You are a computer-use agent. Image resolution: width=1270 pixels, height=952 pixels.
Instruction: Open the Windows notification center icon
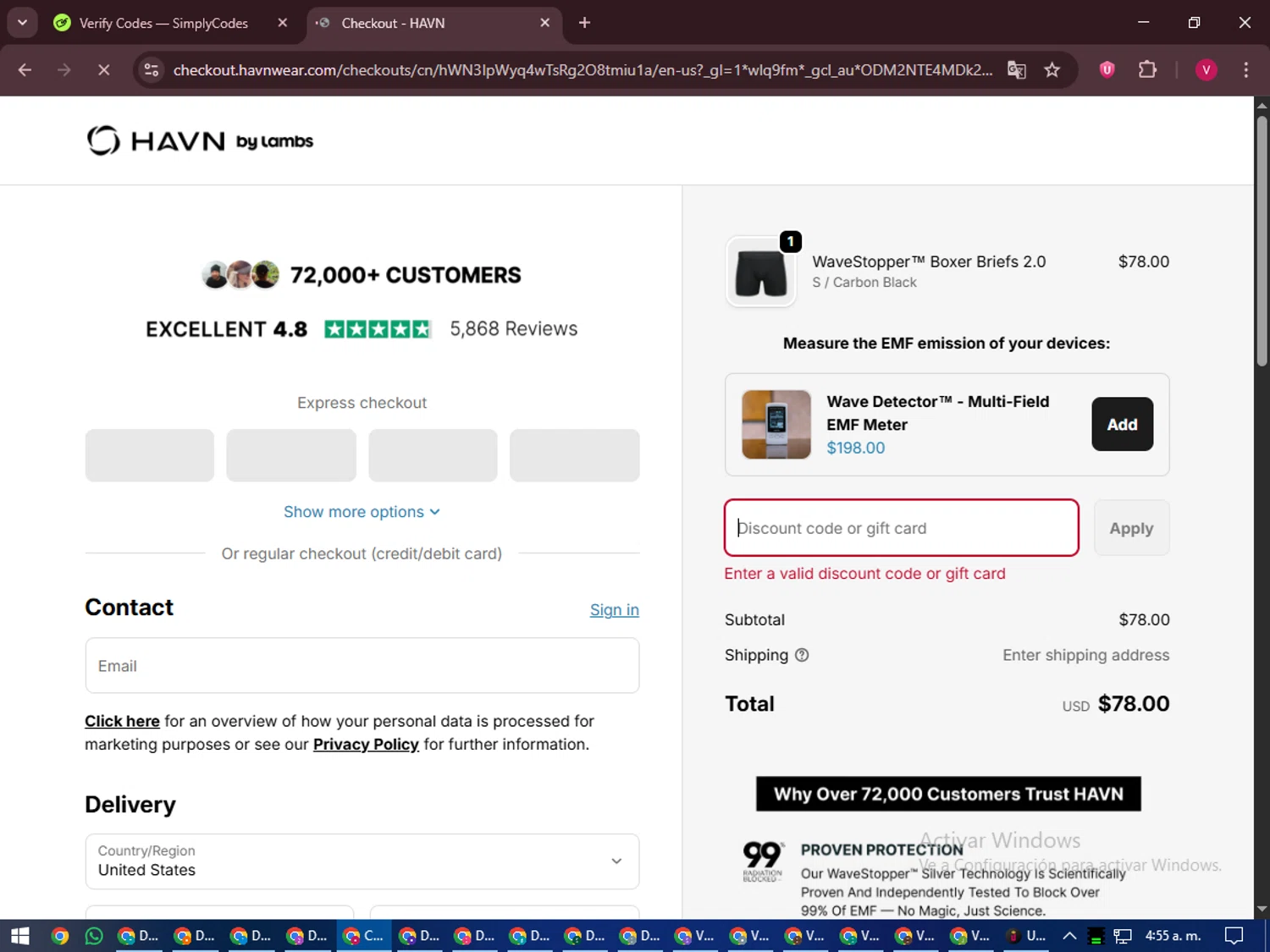point(1234,936)
